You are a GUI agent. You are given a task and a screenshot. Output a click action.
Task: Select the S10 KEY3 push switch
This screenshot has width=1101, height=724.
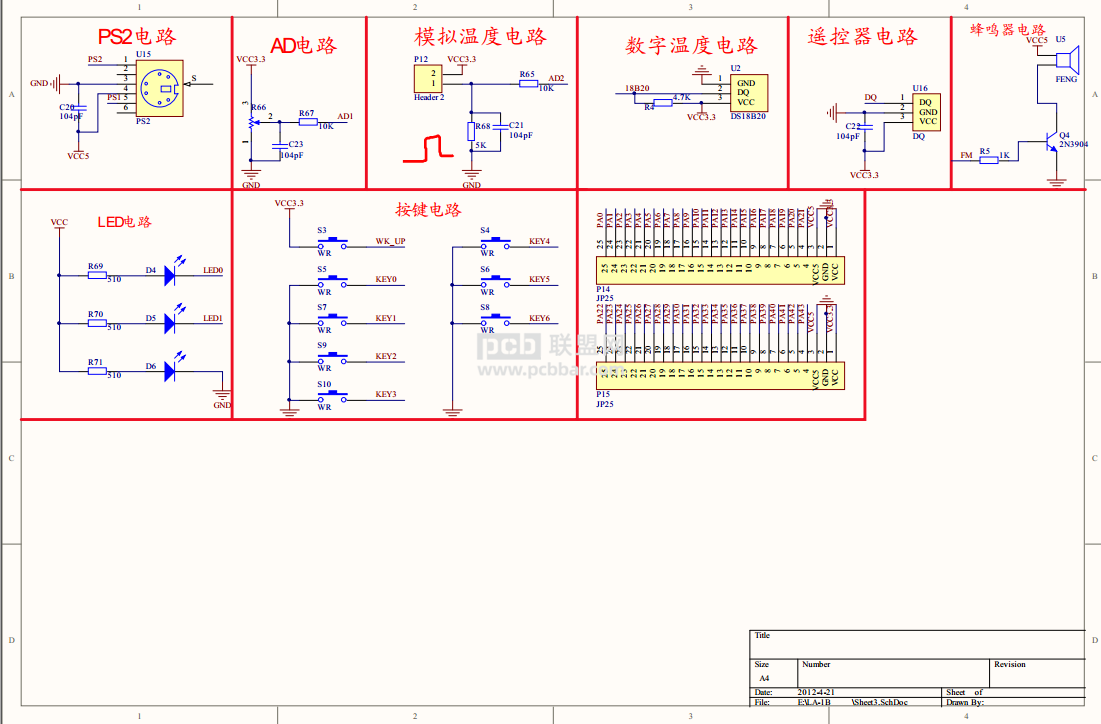[332, 396]
